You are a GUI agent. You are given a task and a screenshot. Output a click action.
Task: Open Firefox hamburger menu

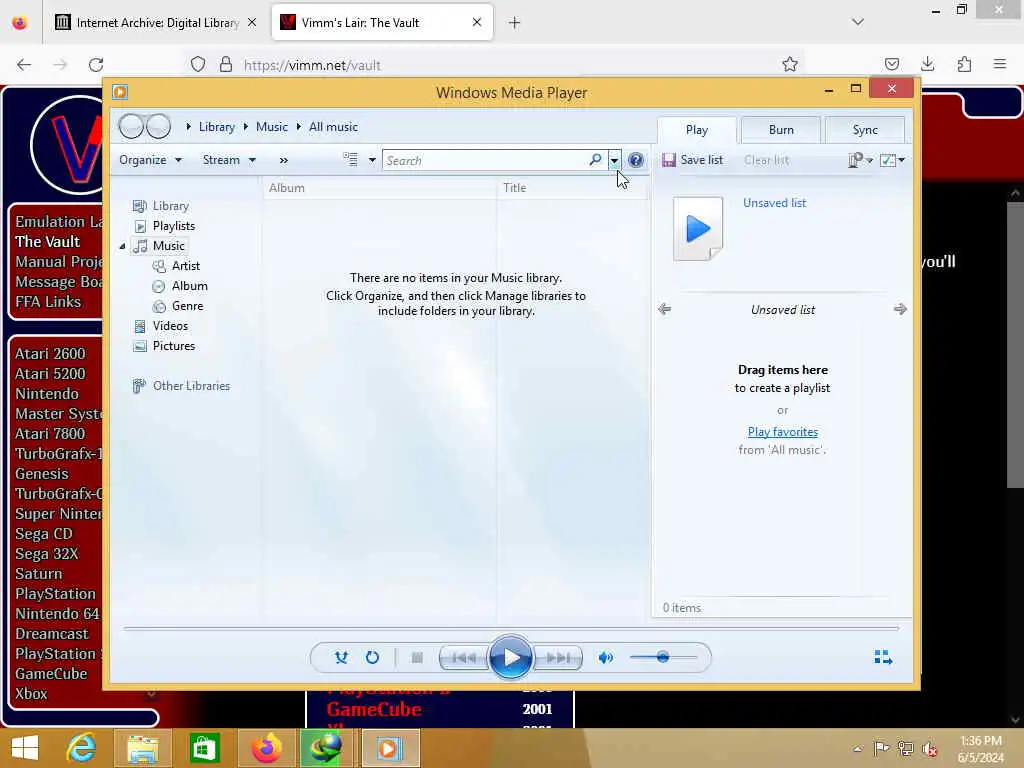click(1000, 64)
